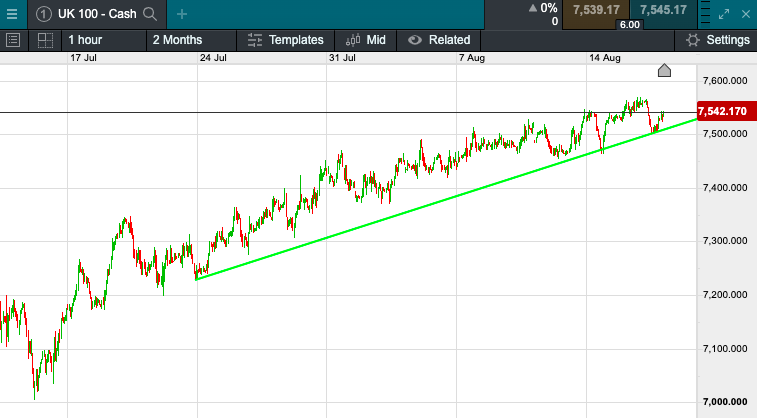Close the chart with the X icon
757x418 pixels.
point(745,14)
